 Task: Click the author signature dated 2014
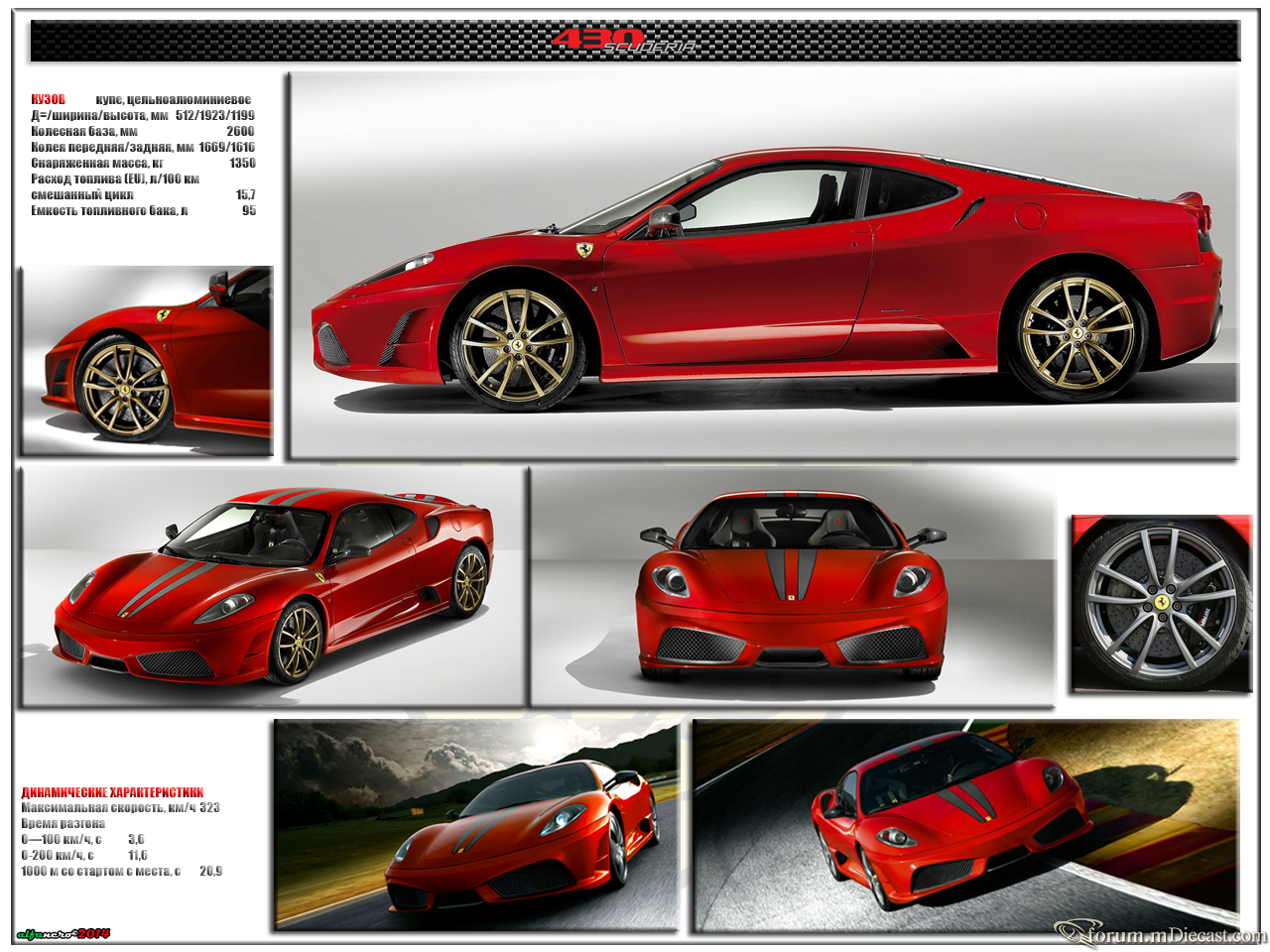[63, 934]
